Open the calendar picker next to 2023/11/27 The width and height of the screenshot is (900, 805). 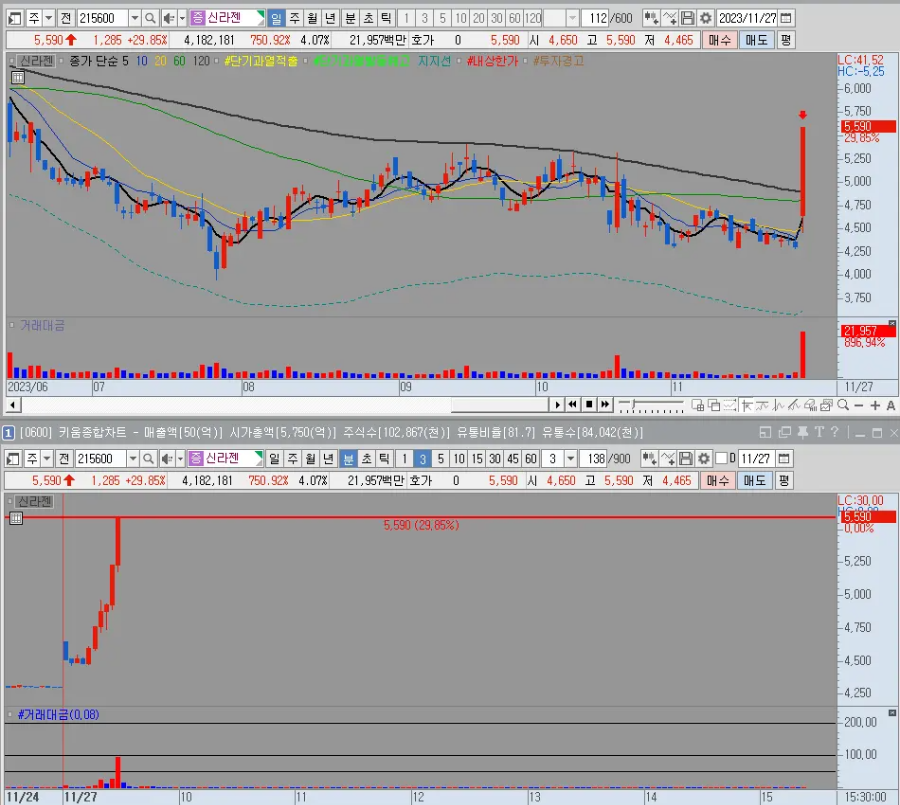(786, 18)
